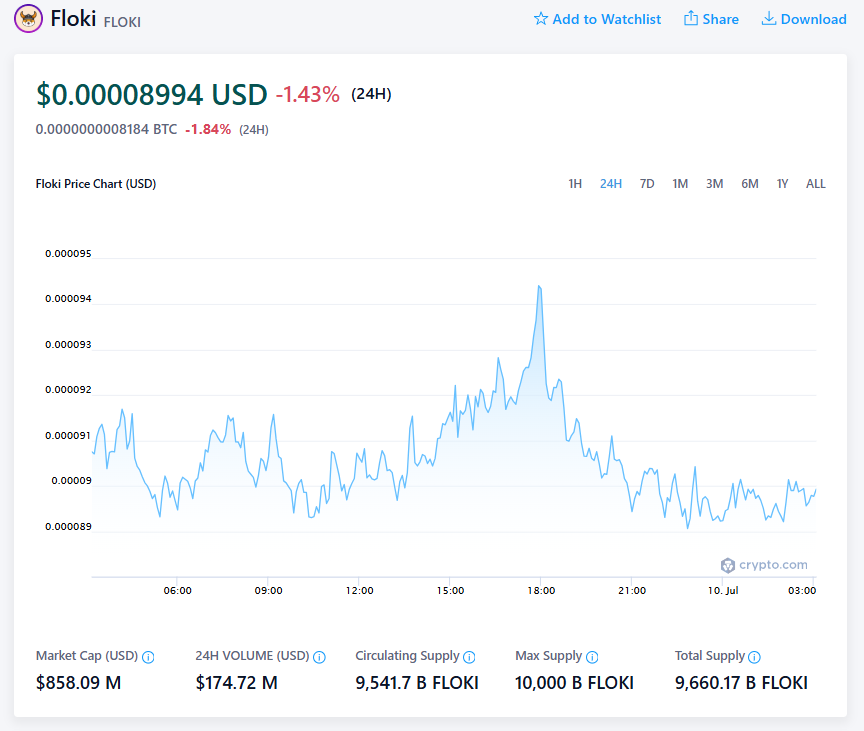This screenshot has width=864, height=731.
Task: Click the Max Supply label
Action: tap(549, 656)
